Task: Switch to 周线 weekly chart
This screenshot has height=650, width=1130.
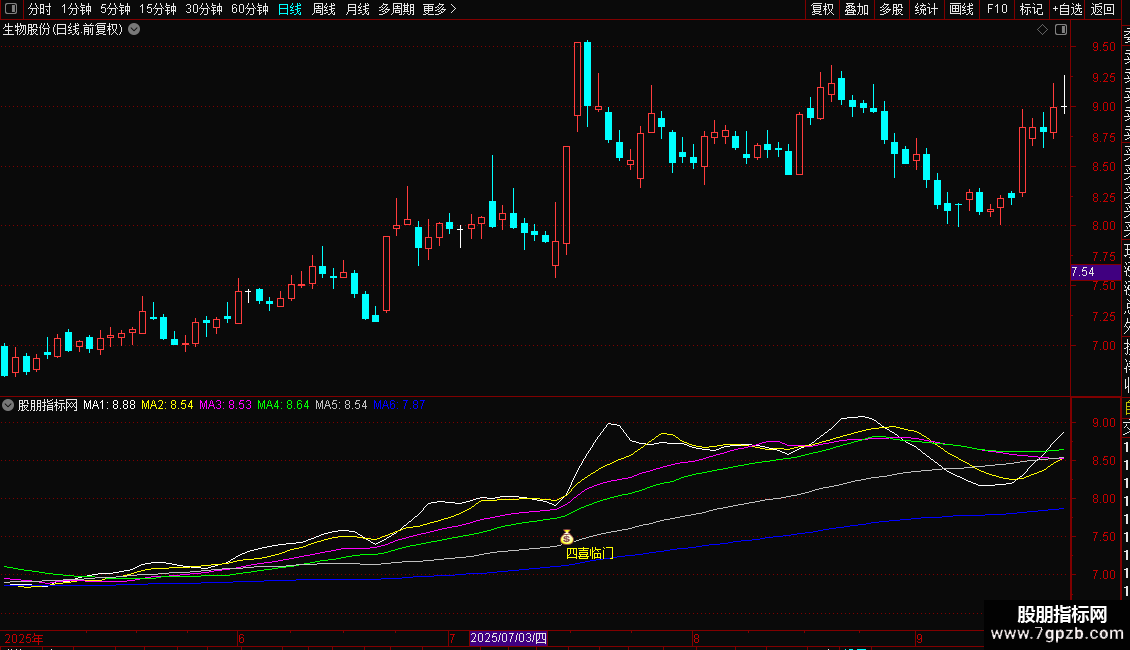Action: 323,9
